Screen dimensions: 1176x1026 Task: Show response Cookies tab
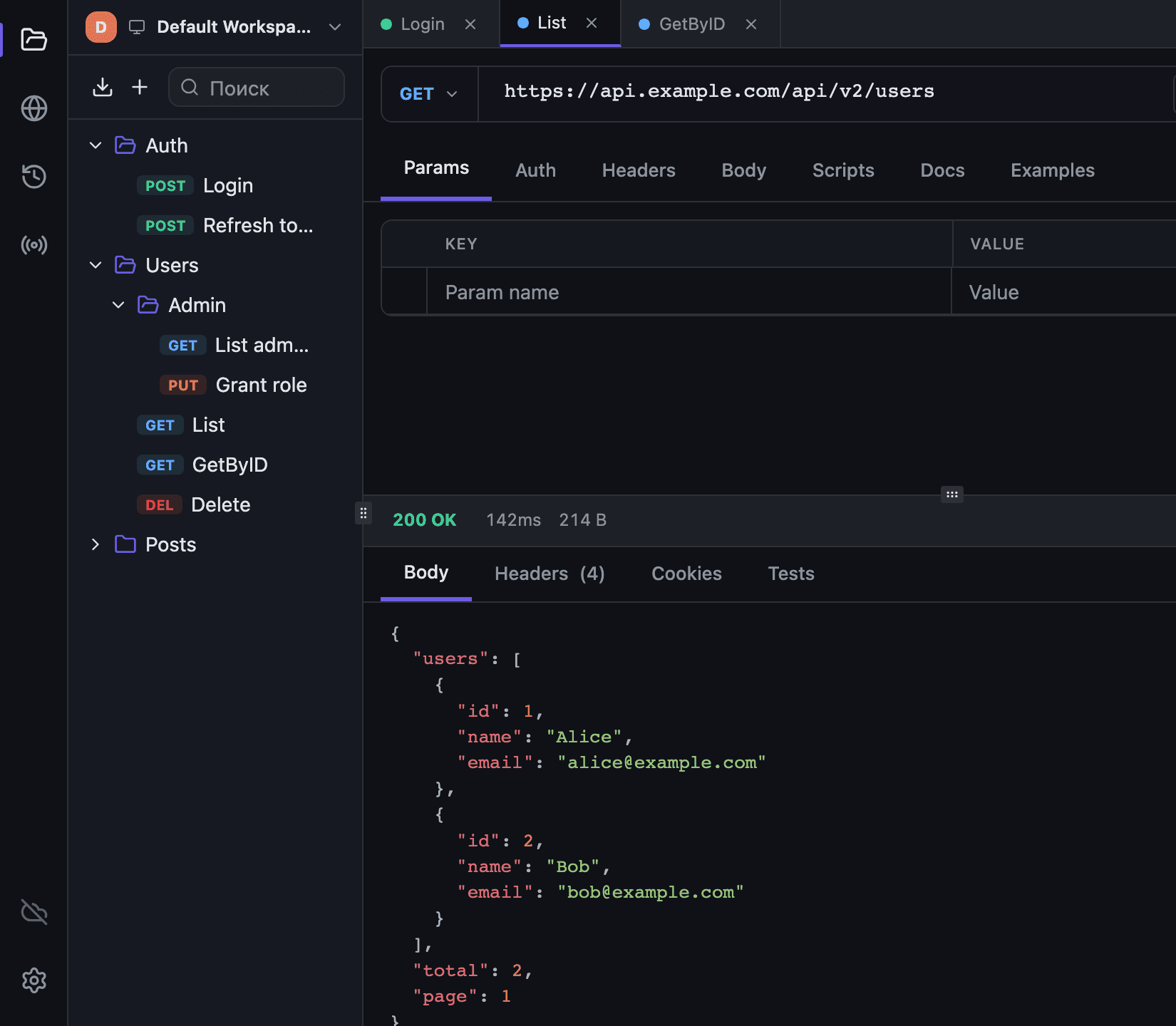tap(686, 574)
